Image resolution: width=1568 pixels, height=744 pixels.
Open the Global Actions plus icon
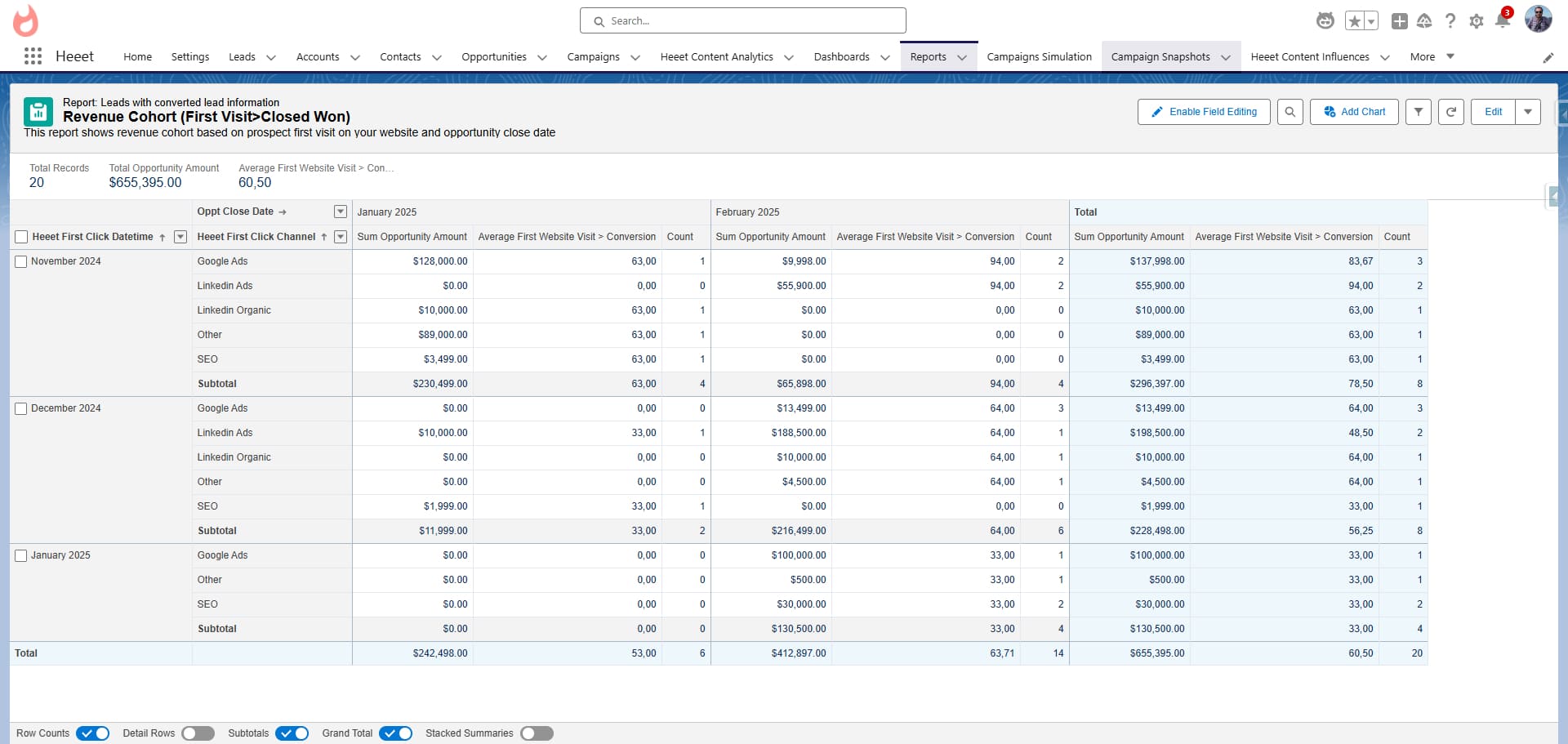coord(1399,21)
